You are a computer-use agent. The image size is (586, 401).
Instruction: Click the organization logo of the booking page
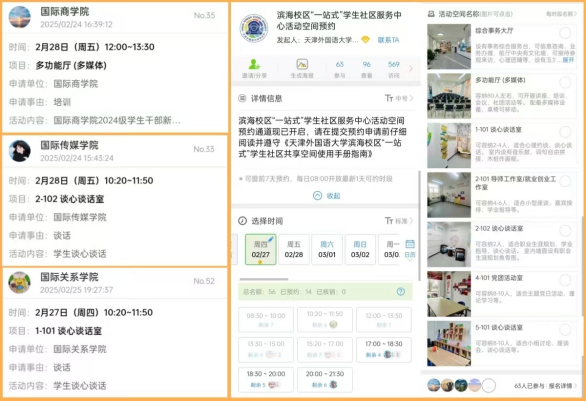pos(254,28)
